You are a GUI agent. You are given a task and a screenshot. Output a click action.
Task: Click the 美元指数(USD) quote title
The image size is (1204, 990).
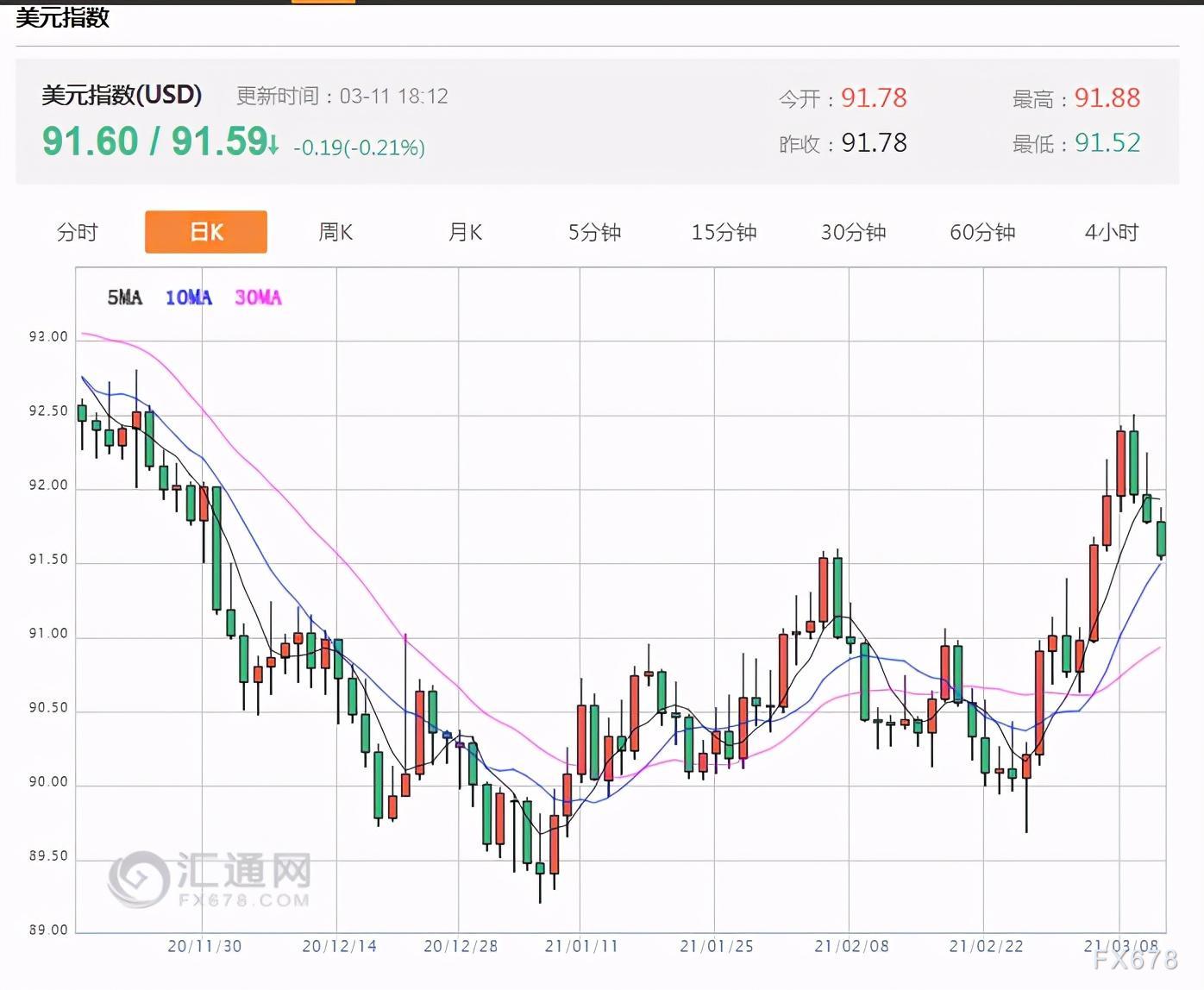(122, 95)
